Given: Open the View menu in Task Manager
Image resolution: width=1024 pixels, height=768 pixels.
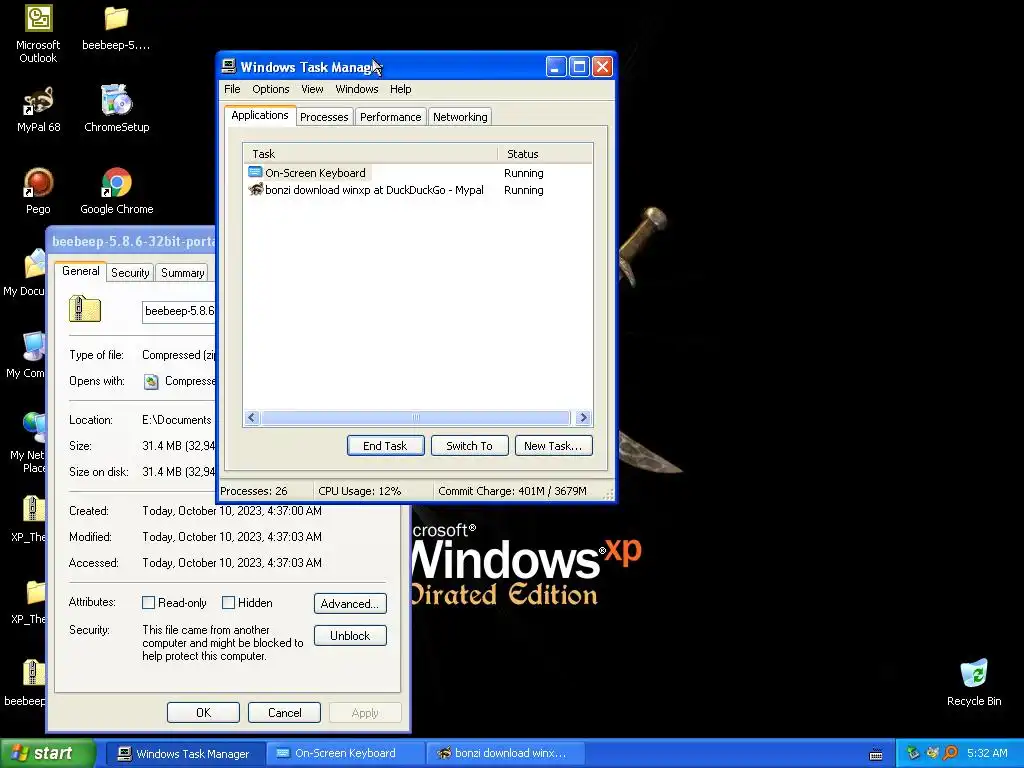Looking at the screenshot, I should (312, 89).
